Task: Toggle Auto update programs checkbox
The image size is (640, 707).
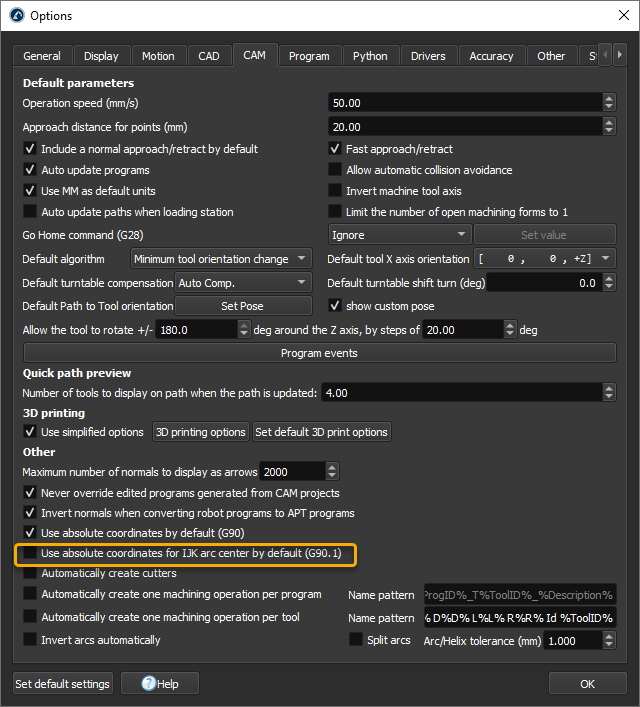Action: pos(31,170)
